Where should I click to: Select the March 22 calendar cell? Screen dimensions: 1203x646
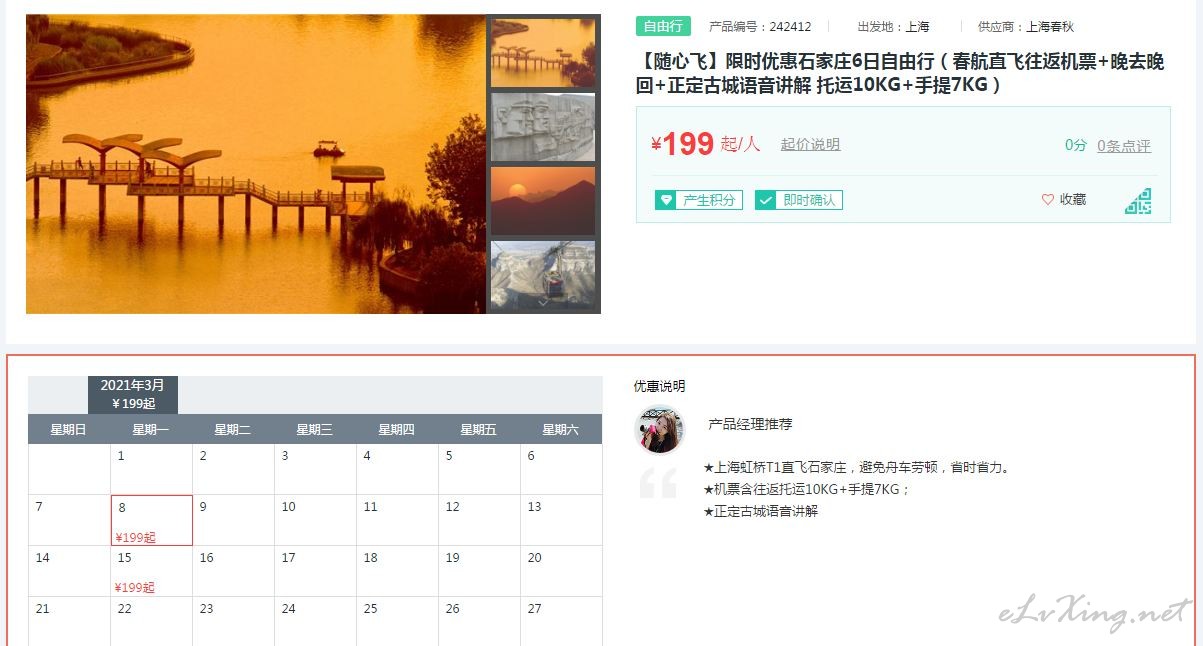(152, 621)
